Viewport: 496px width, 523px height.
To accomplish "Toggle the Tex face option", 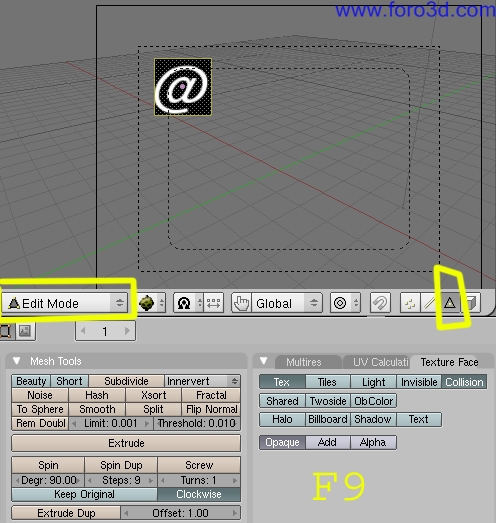I will (282, 382).
